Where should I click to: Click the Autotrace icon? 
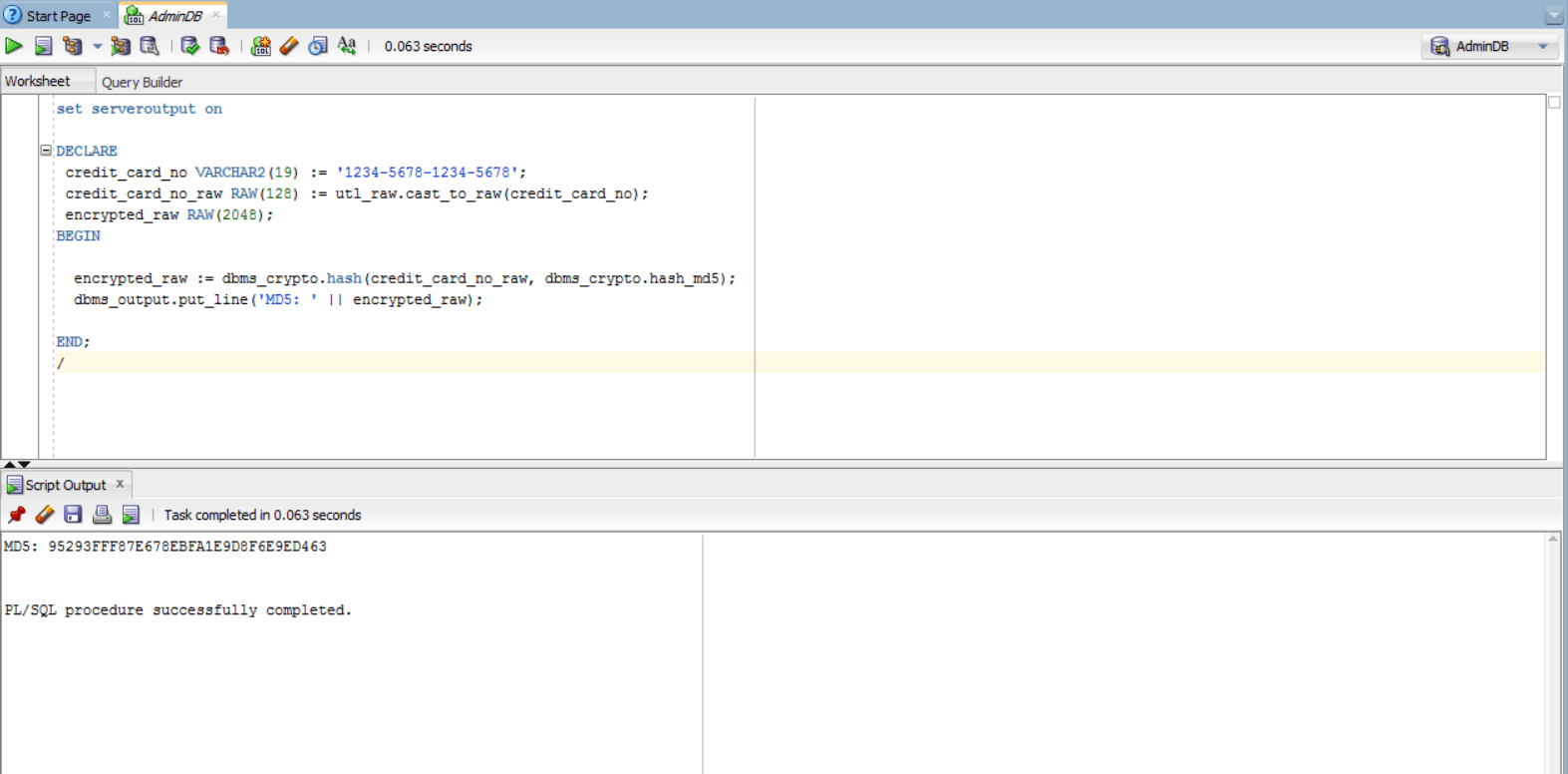click(121, 46)
